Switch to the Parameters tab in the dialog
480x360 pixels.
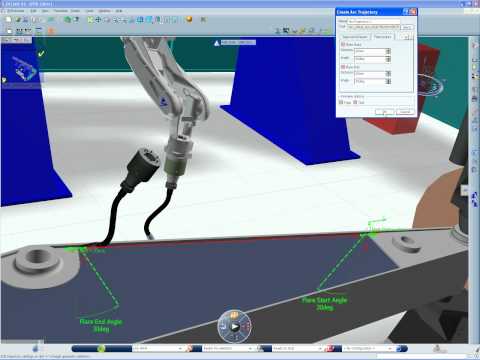[383, 37]
